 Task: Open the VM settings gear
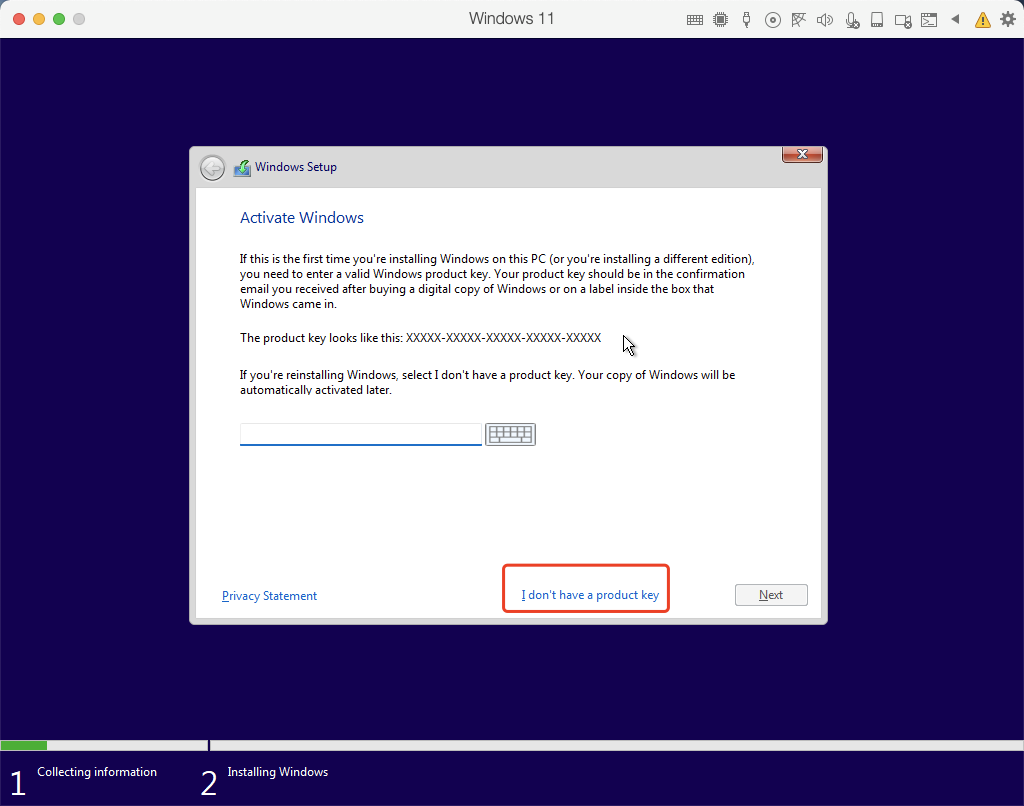(1008, 19)
